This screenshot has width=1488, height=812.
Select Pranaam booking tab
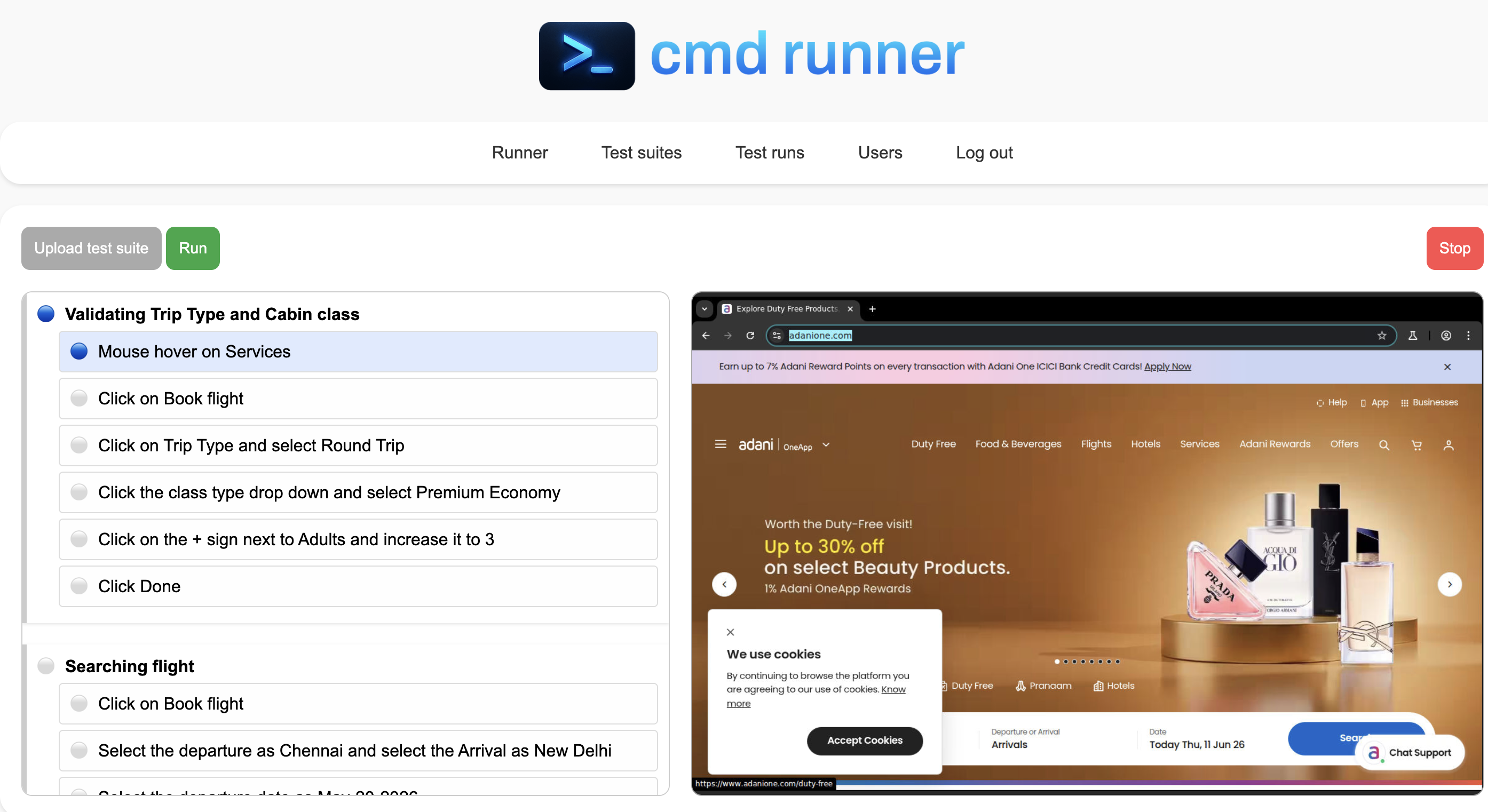point(1043,686)
